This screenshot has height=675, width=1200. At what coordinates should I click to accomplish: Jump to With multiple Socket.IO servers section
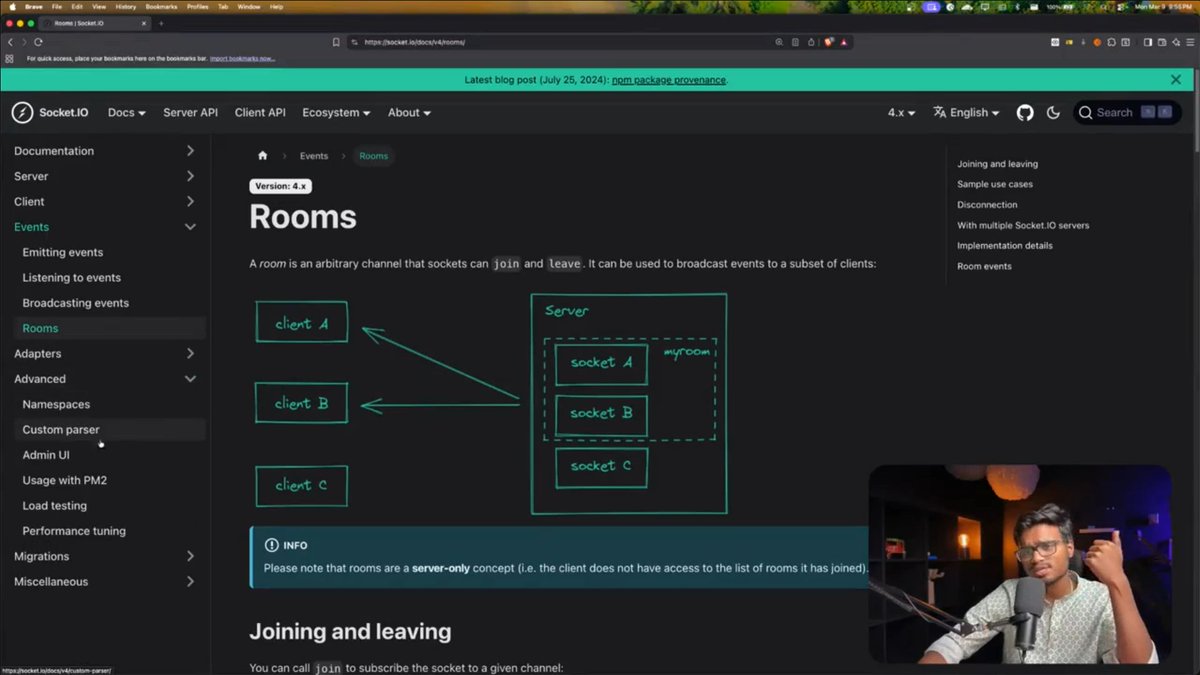pos(1023,225)
